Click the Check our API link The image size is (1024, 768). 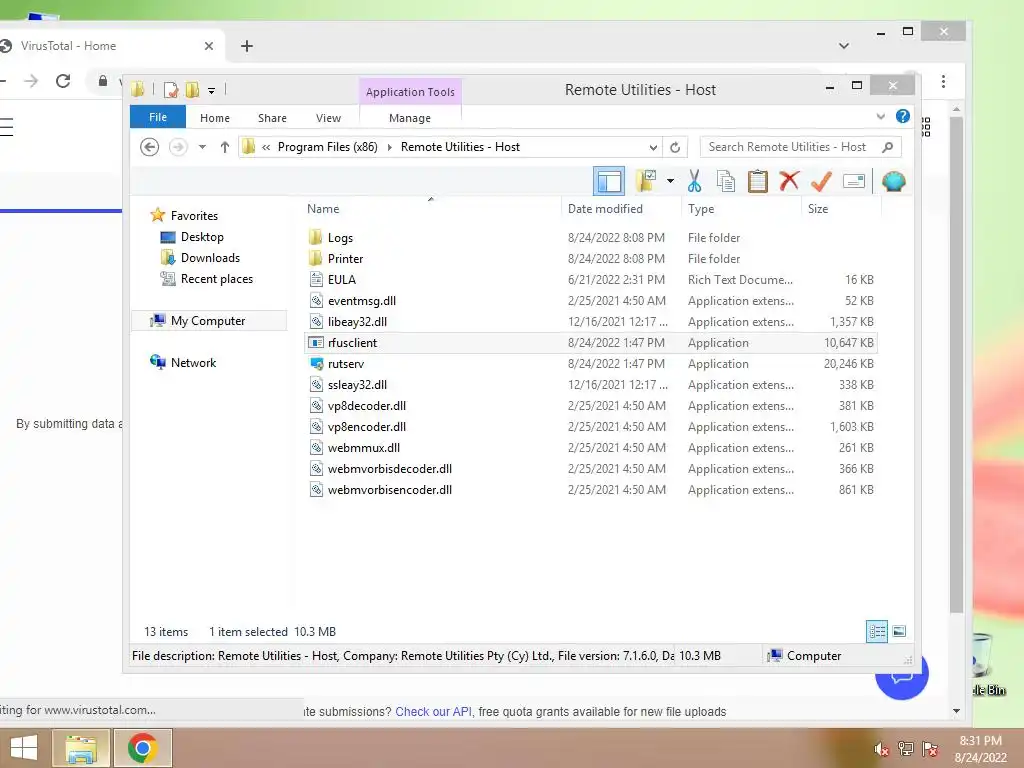tap(433, 712)
